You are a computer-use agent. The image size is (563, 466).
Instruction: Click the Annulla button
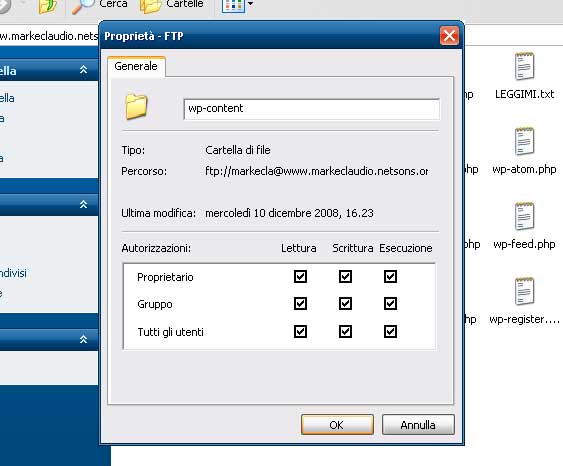point(418,425)
